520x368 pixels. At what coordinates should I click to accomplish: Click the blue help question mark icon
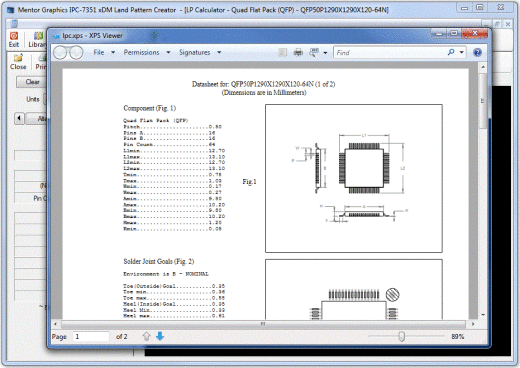pos(477,52)
